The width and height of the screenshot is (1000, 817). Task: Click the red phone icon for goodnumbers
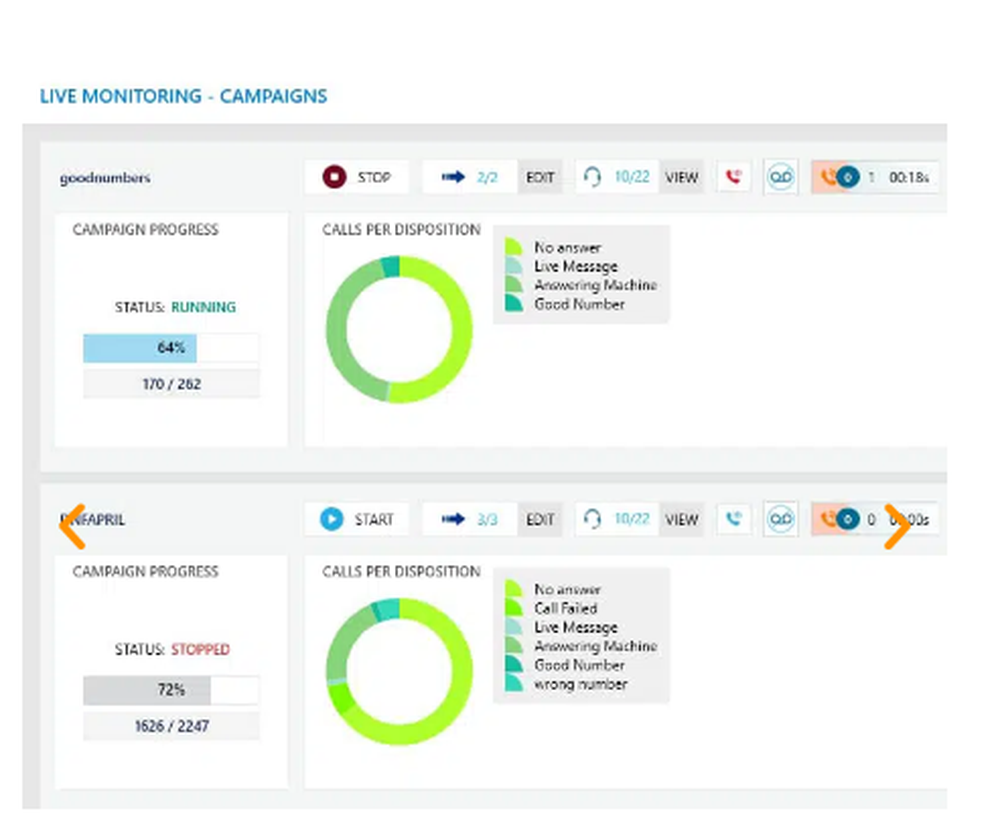pyautogui.click(x=733, y=177)
